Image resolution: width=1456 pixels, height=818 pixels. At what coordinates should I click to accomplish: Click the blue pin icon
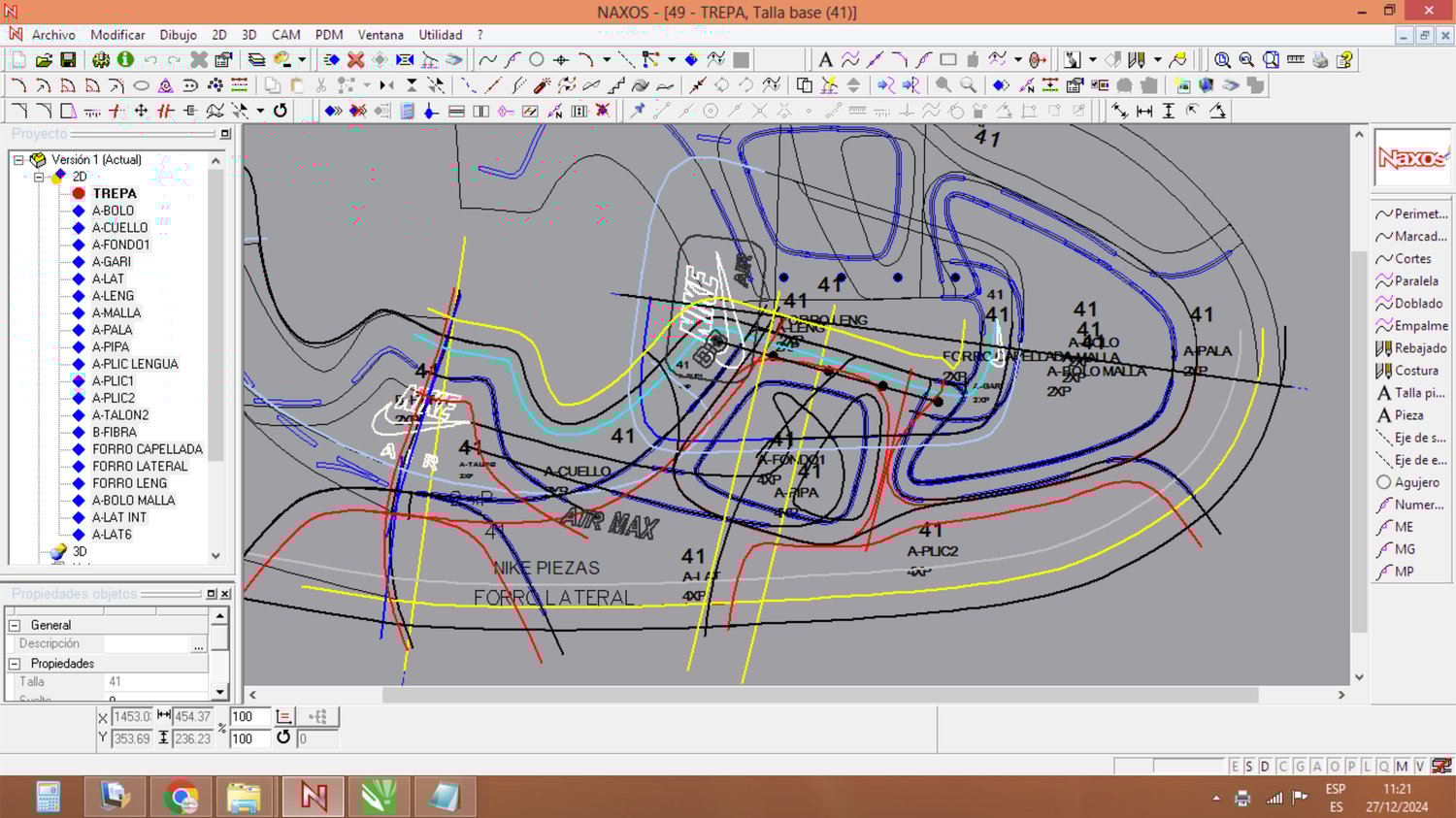tap(638, 111)
